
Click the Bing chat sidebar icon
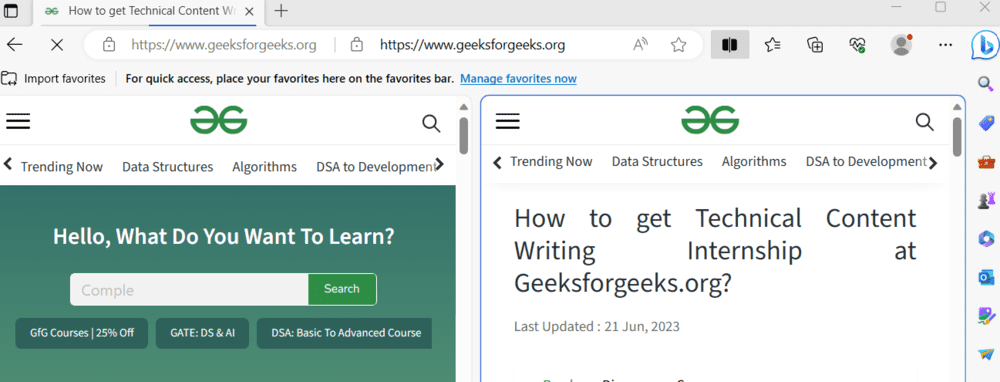(x=985, y=45)
